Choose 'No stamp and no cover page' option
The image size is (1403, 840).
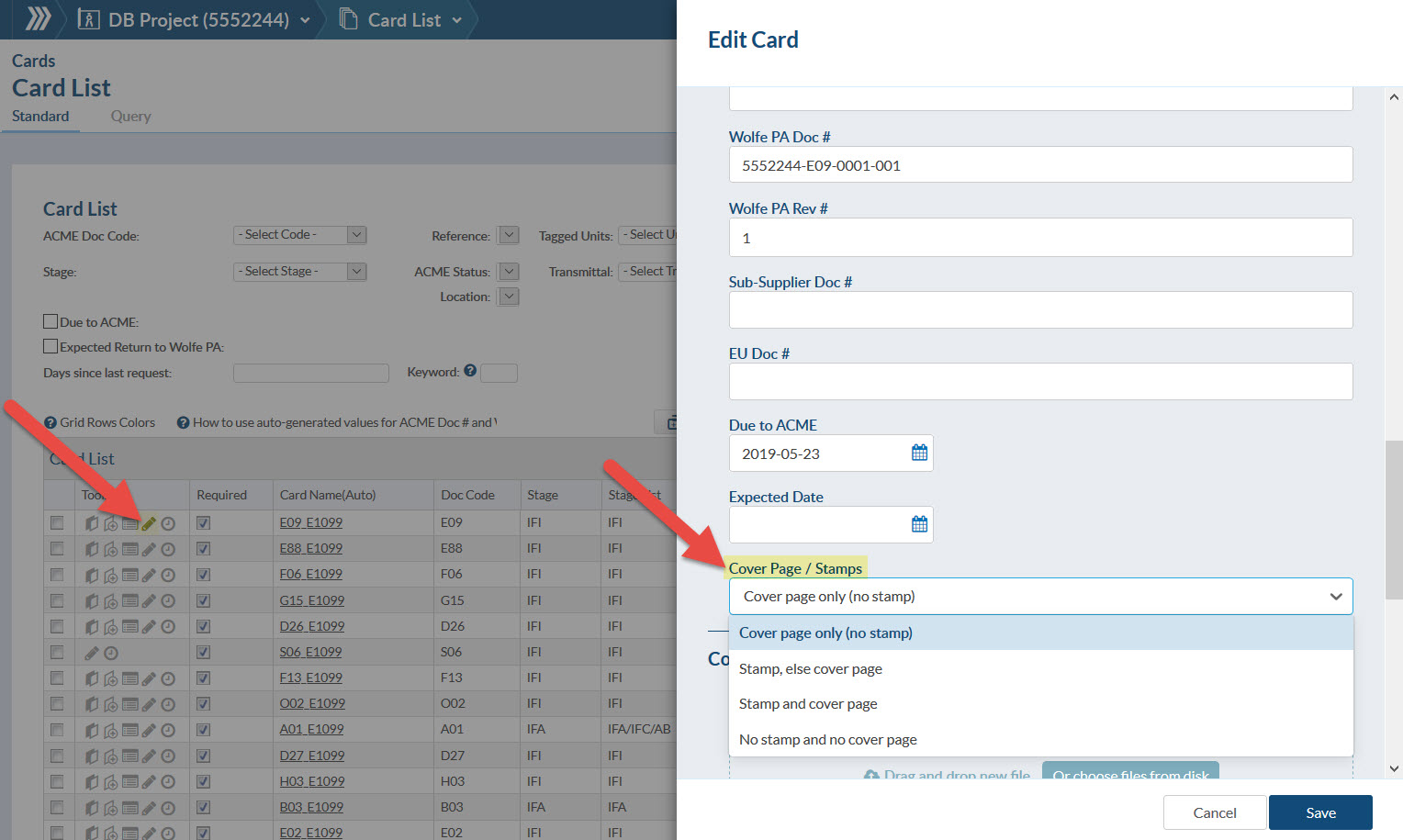(x=1040, y=739)
